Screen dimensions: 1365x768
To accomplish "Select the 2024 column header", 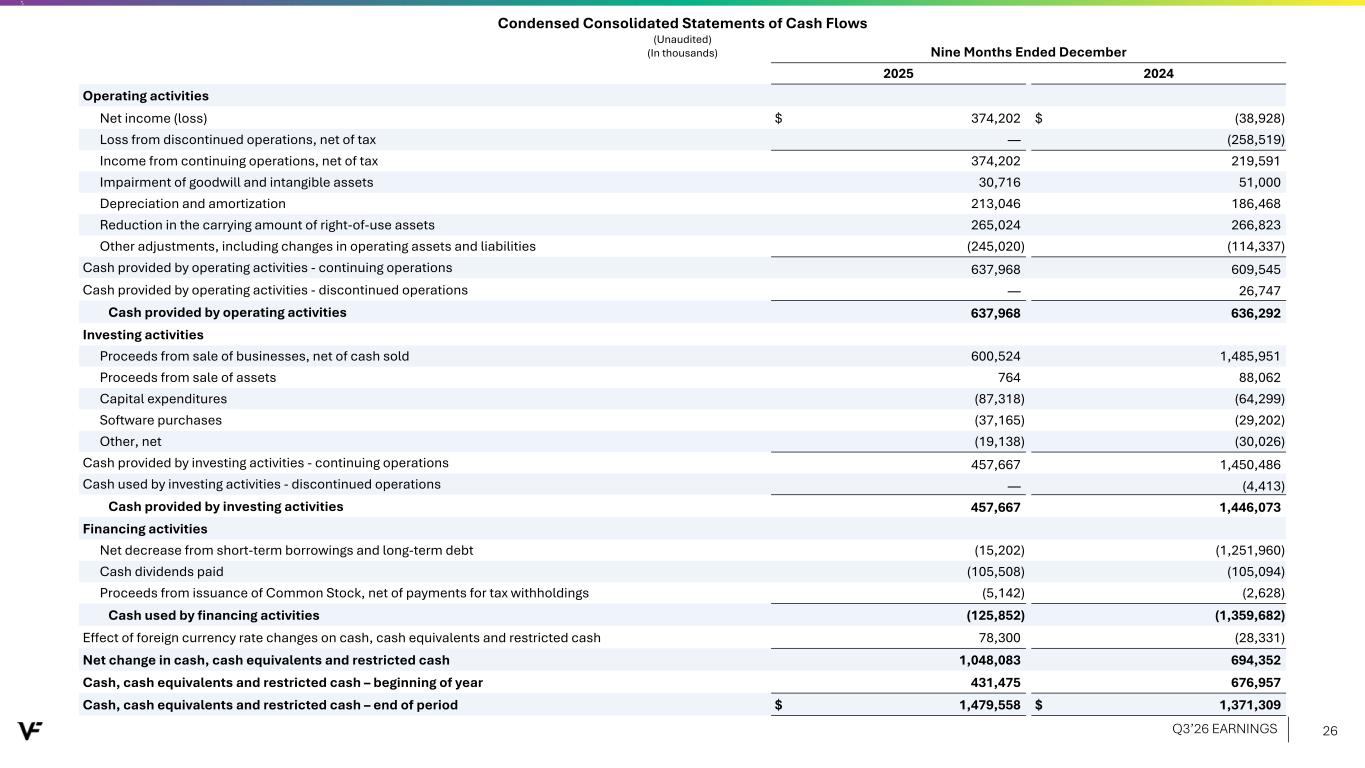I will point(1158,74).
